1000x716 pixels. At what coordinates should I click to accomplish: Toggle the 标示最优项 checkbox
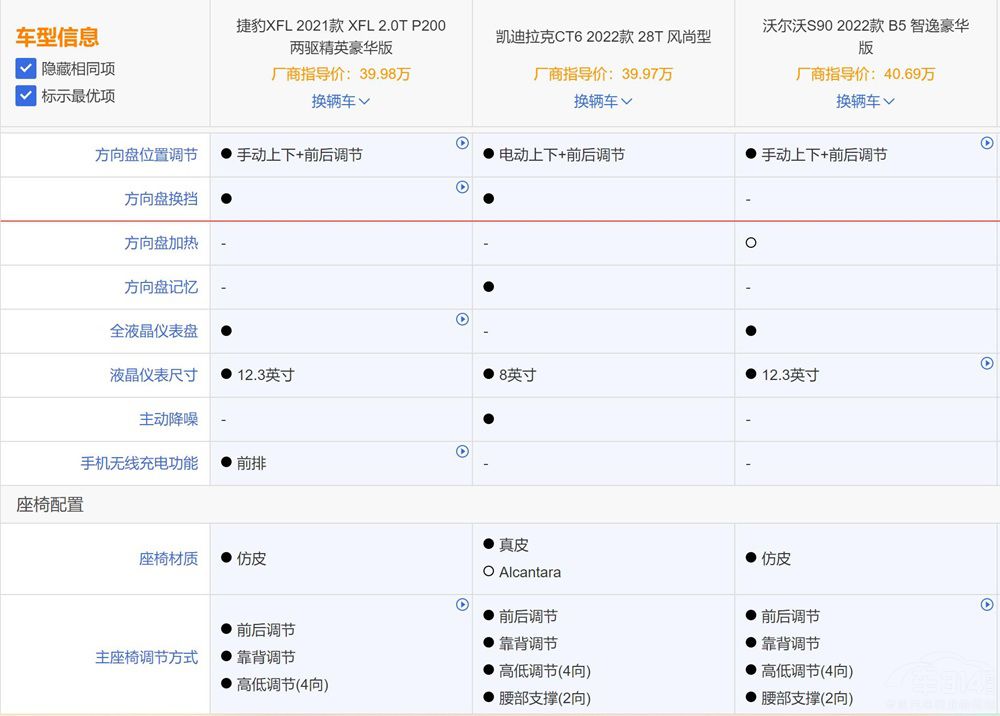pos(26,96)
